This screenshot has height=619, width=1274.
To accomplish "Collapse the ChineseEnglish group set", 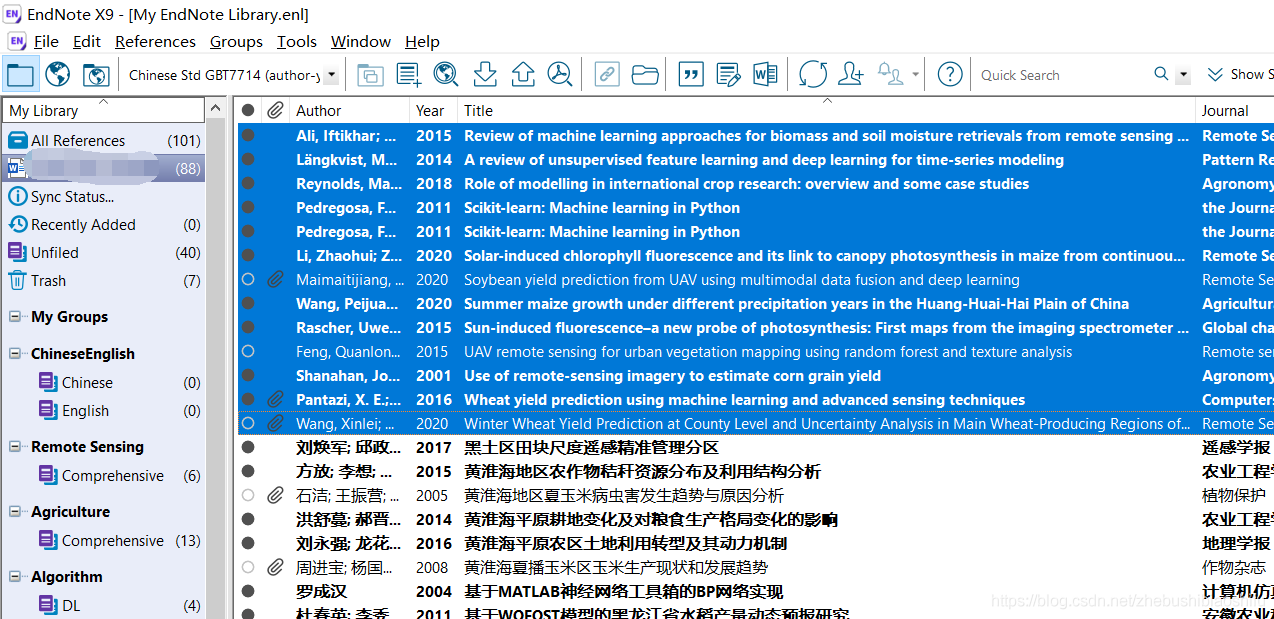I will (x=16, y=354).
